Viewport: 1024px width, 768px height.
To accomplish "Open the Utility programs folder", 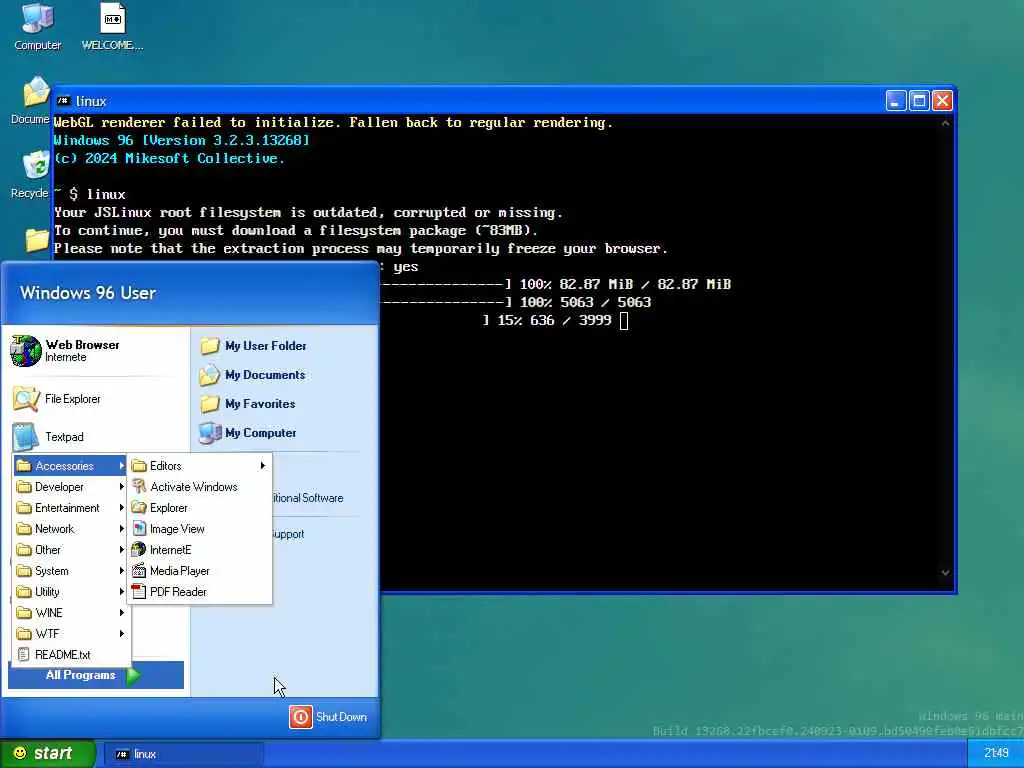I will [71, 591].
